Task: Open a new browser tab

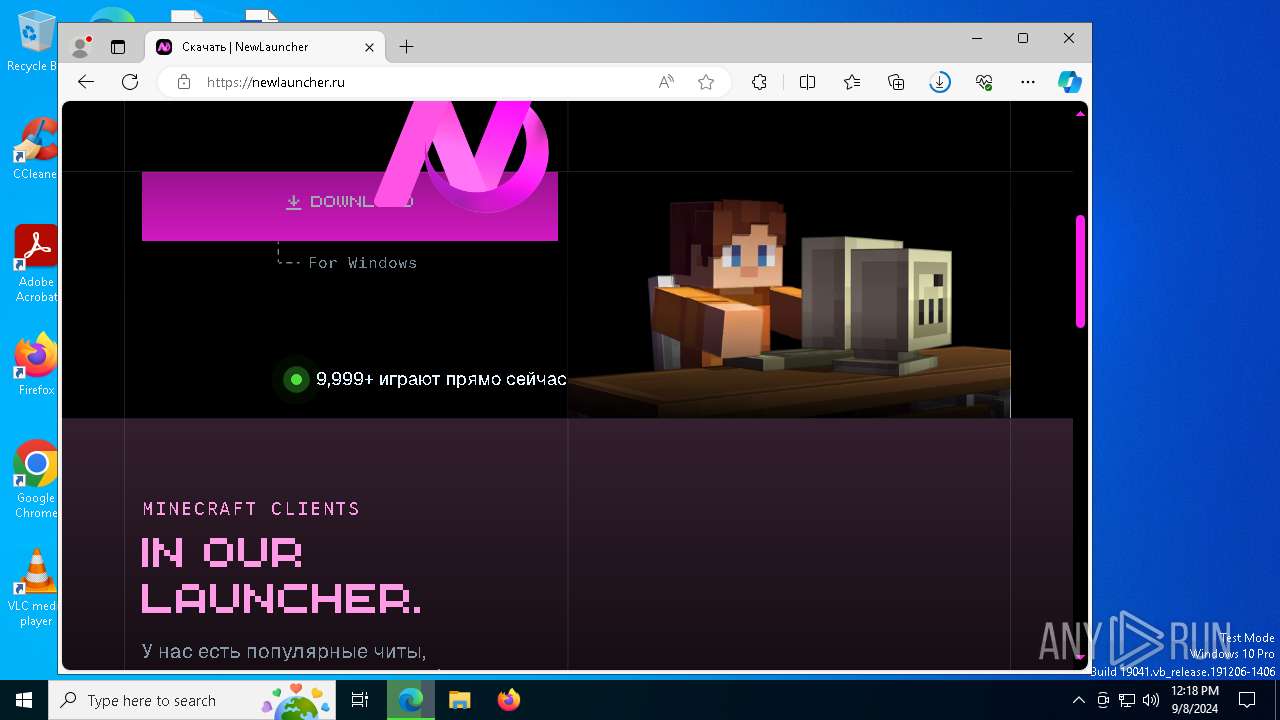Action: coord(406,47)
